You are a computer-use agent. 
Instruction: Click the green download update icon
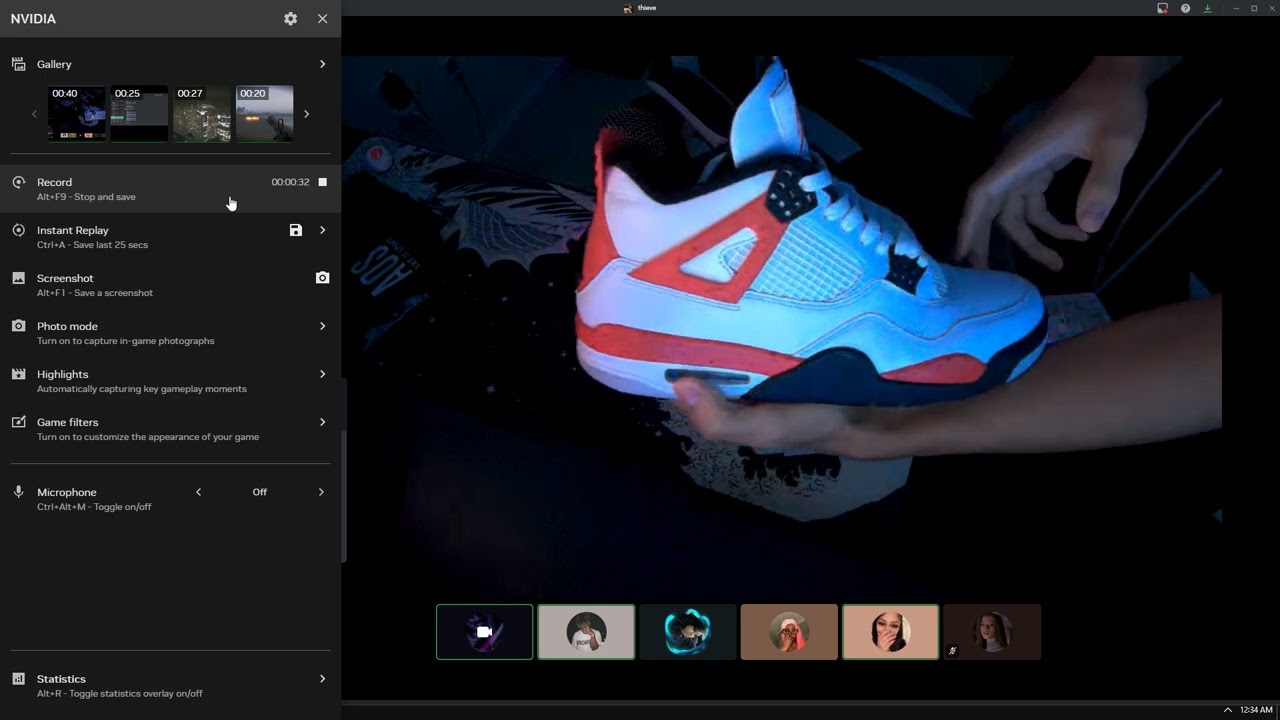[1207, 8]
